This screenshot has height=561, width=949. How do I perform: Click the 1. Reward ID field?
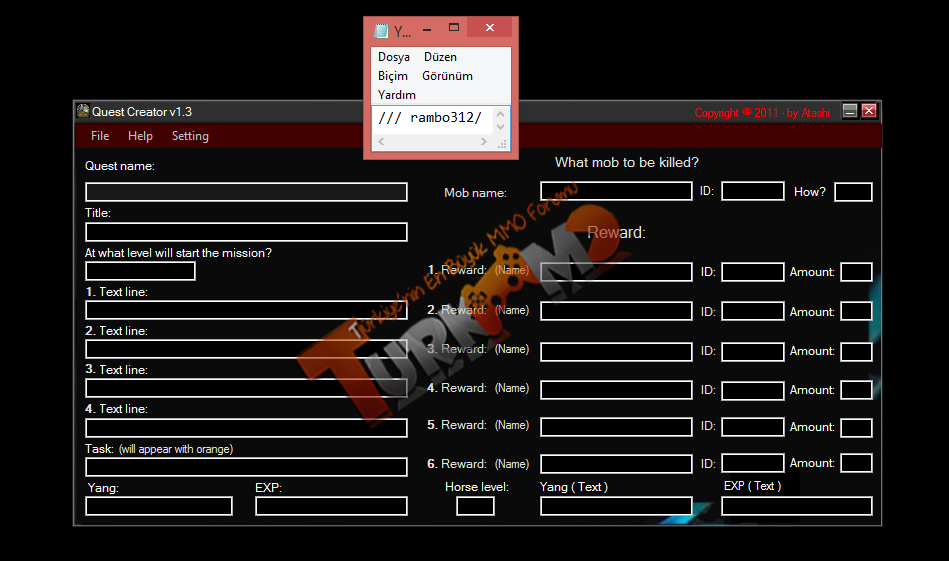[753, 272]
